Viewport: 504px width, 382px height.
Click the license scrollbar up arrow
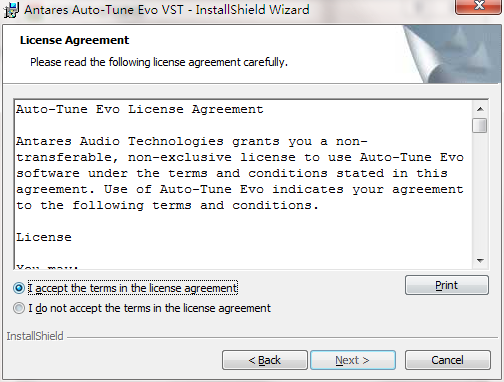tap(480, 109)
